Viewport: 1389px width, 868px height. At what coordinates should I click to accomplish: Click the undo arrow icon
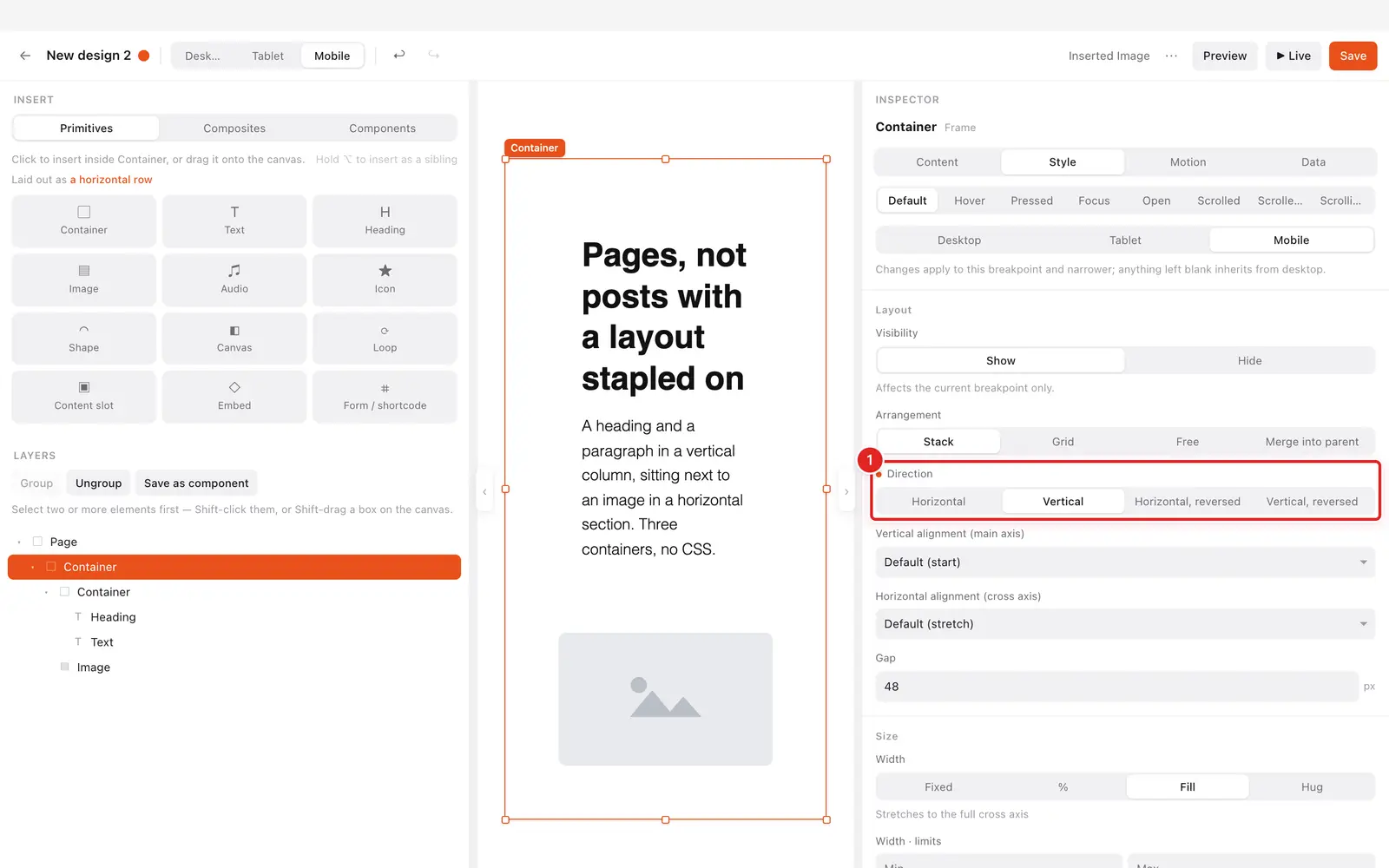[399, 55]
